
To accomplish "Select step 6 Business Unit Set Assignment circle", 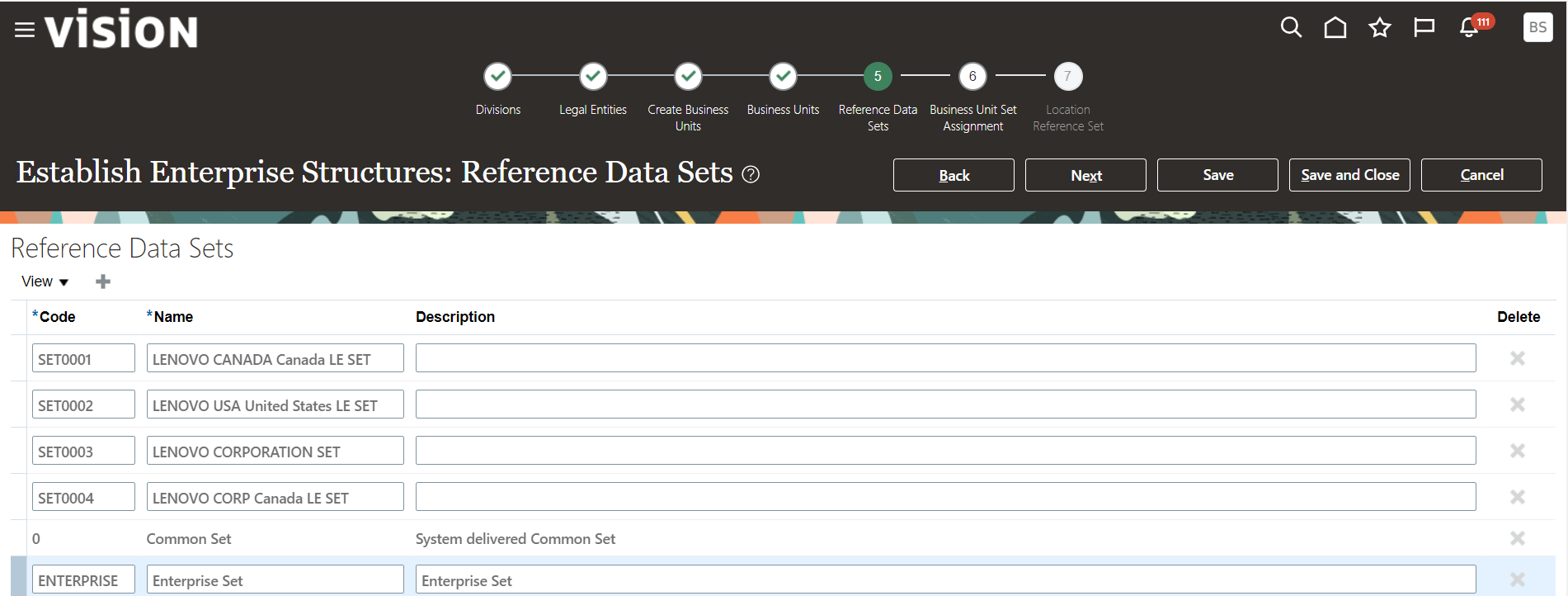I will pyautogui.click(x=972, y=76).
